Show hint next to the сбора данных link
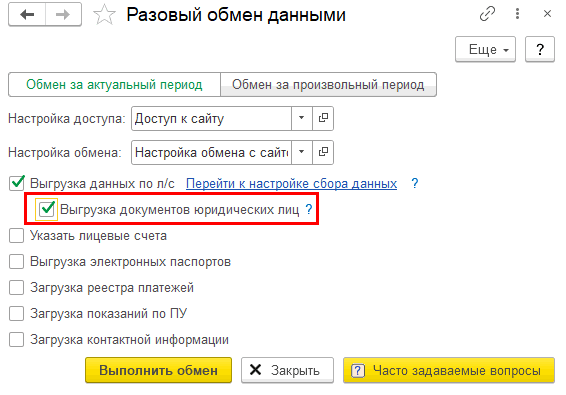The height and width of the screenshot is (395, 566). 415,183
